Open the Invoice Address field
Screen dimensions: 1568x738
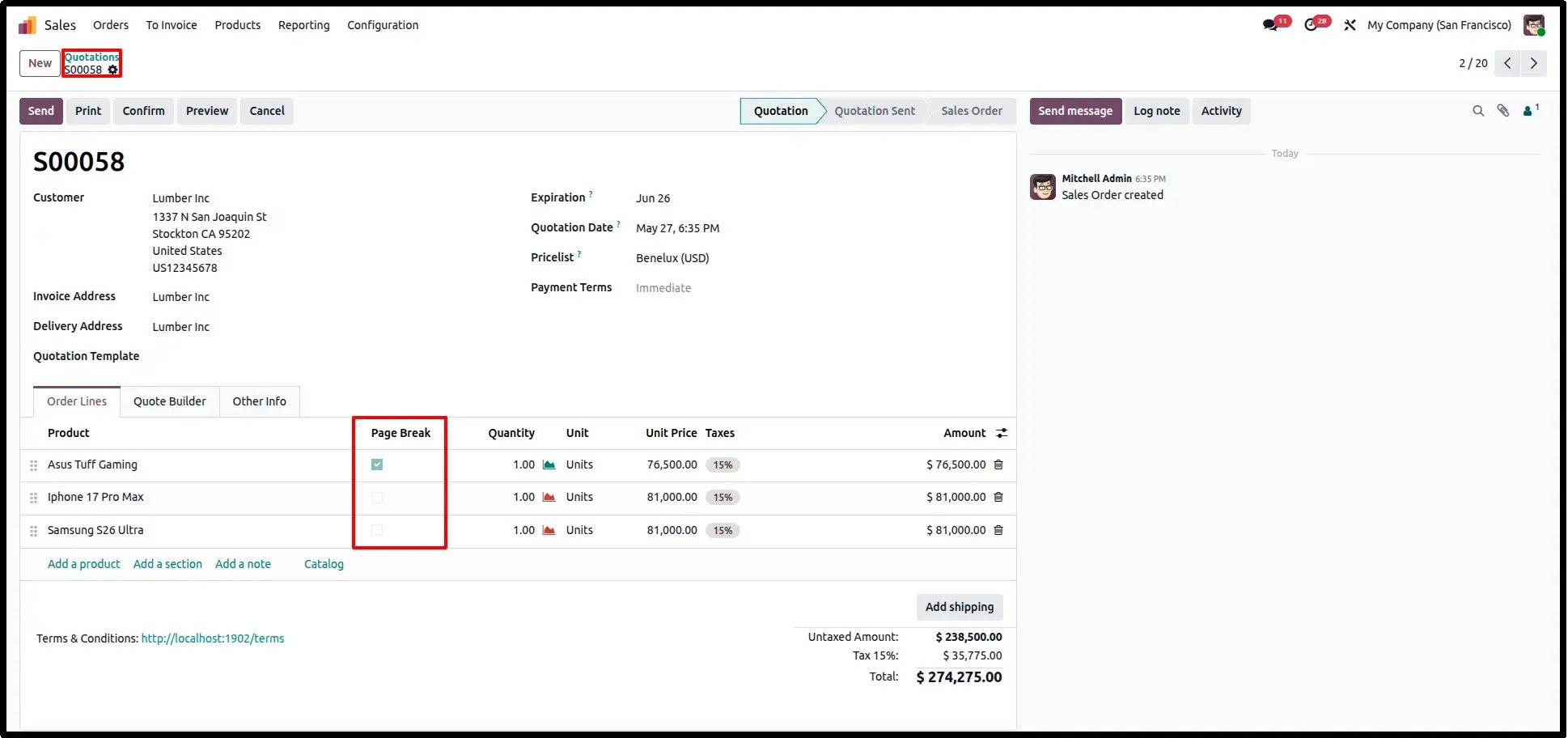(x=181, y=297)
